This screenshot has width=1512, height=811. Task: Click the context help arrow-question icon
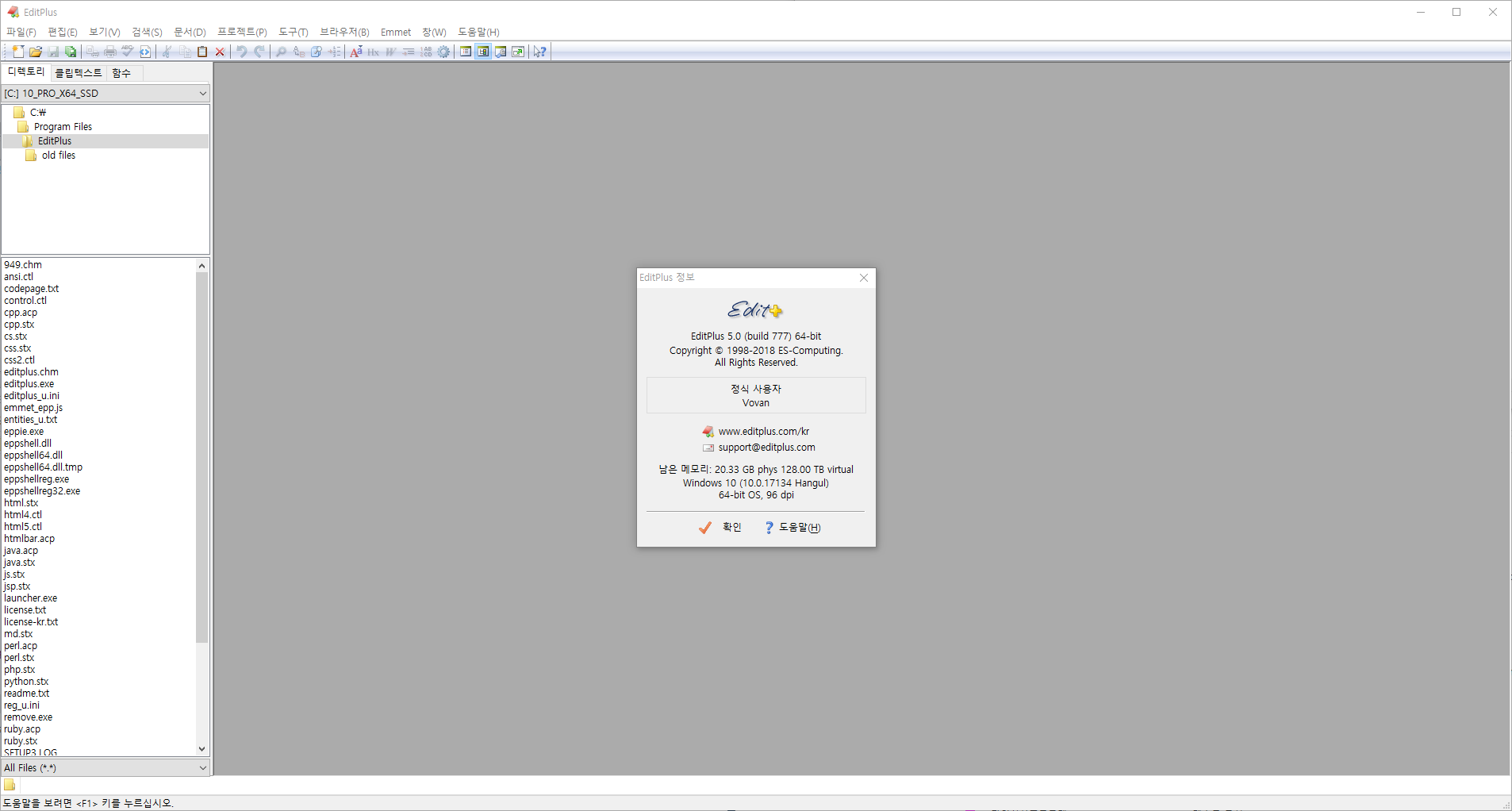pos(539,52)
